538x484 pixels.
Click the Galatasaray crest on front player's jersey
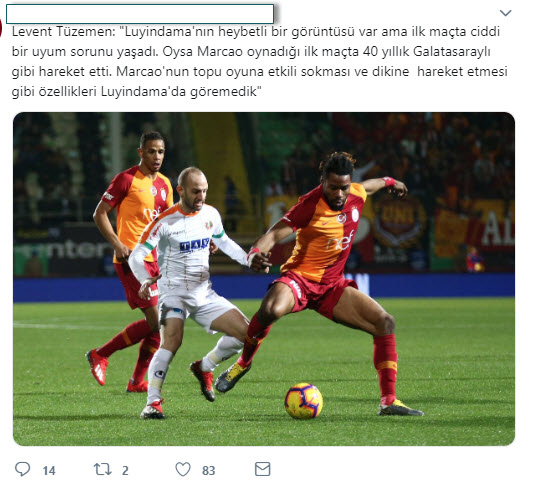click(341, 218)
